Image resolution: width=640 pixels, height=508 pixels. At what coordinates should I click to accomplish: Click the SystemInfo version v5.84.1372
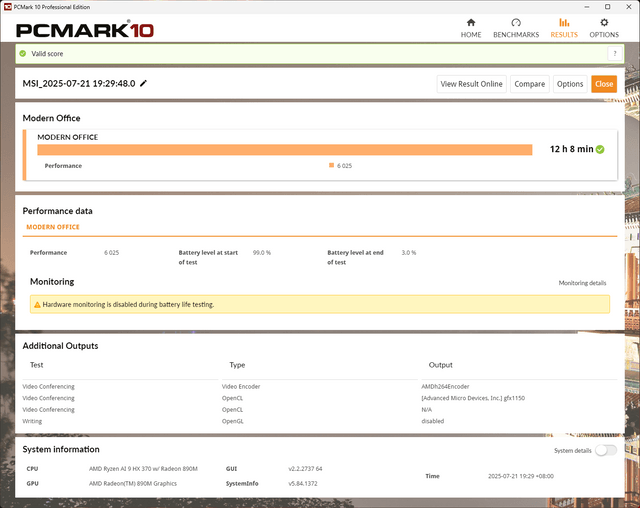click(x=303, y=484)
